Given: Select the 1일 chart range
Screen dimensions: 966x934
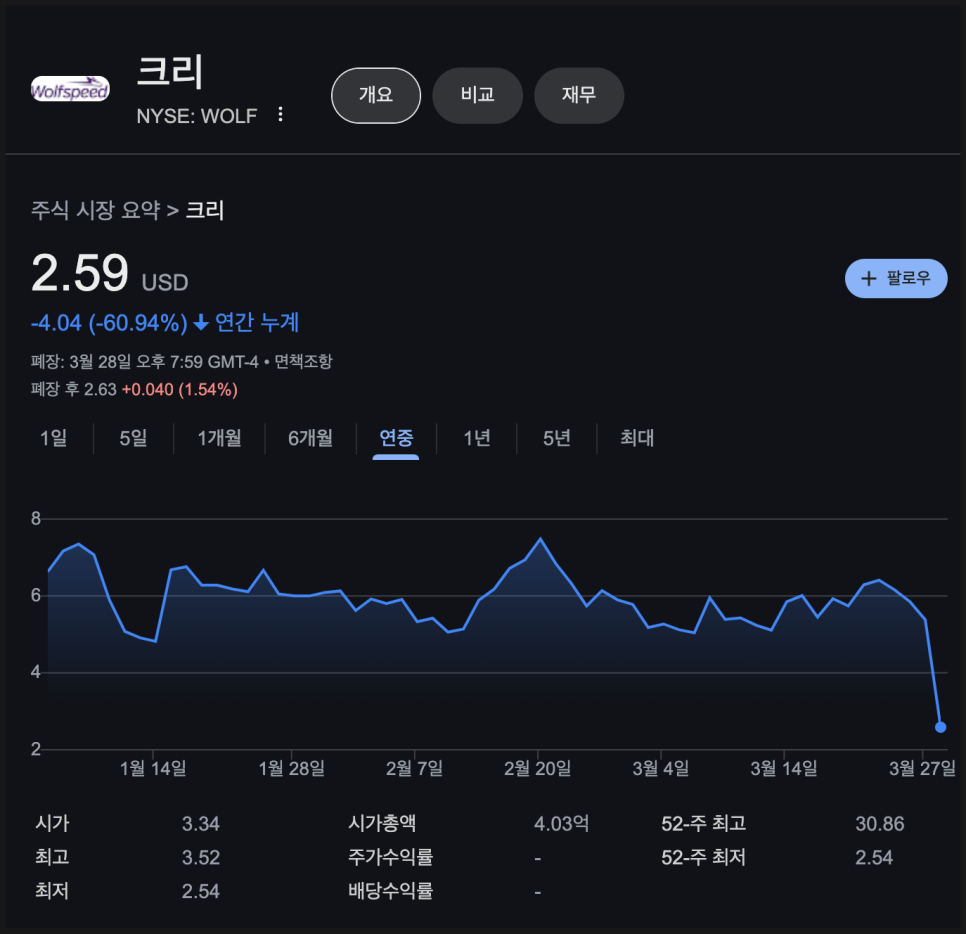Looking at the screenshot, I should 54,438.
